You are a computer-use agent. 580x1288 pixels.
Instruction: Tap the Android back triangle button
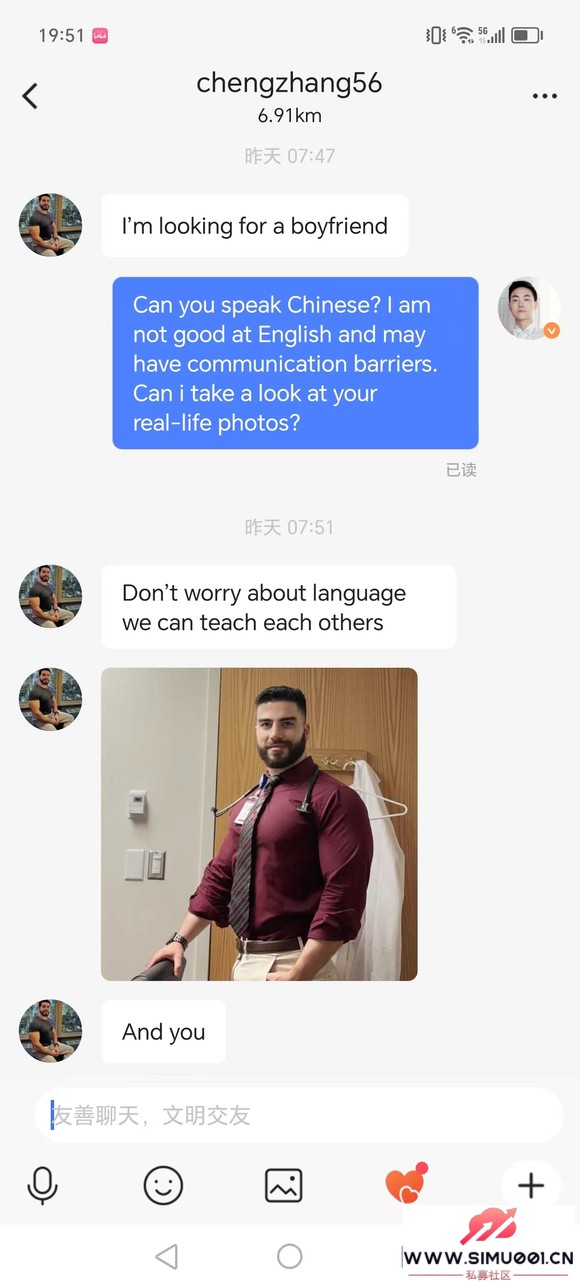point(167,1256)
